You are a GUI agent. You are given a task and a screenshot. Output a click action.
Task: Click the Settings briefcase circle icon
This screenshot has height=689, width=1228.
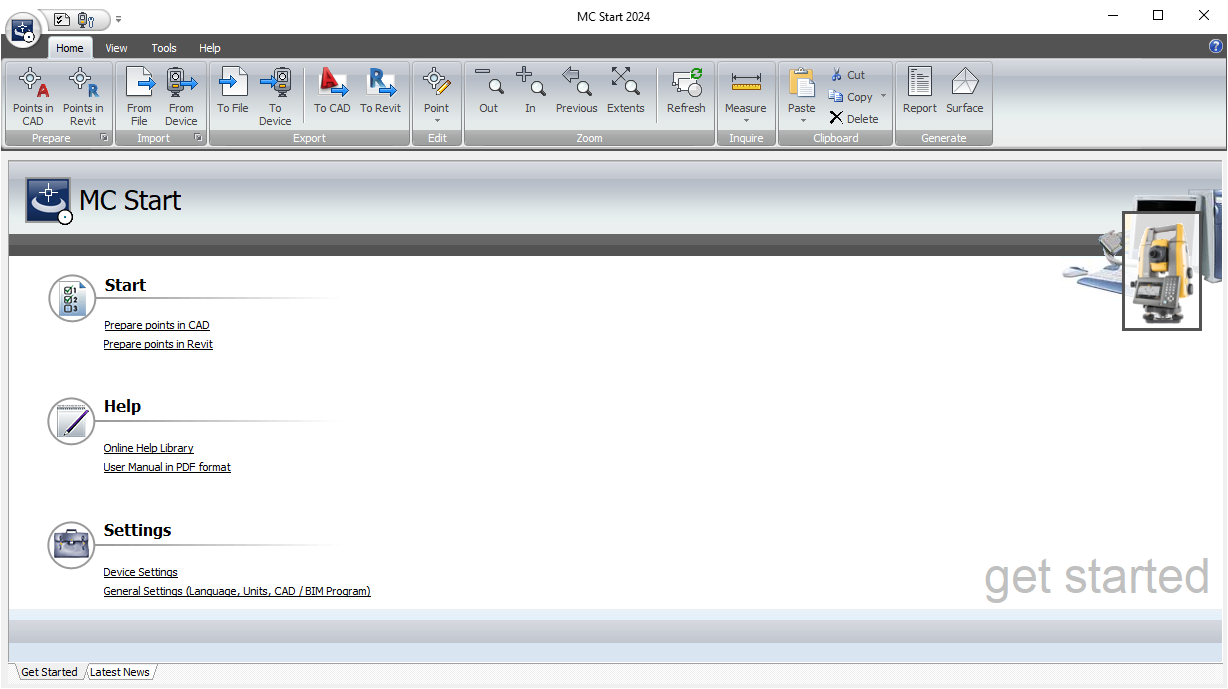[x=72, y=545]
